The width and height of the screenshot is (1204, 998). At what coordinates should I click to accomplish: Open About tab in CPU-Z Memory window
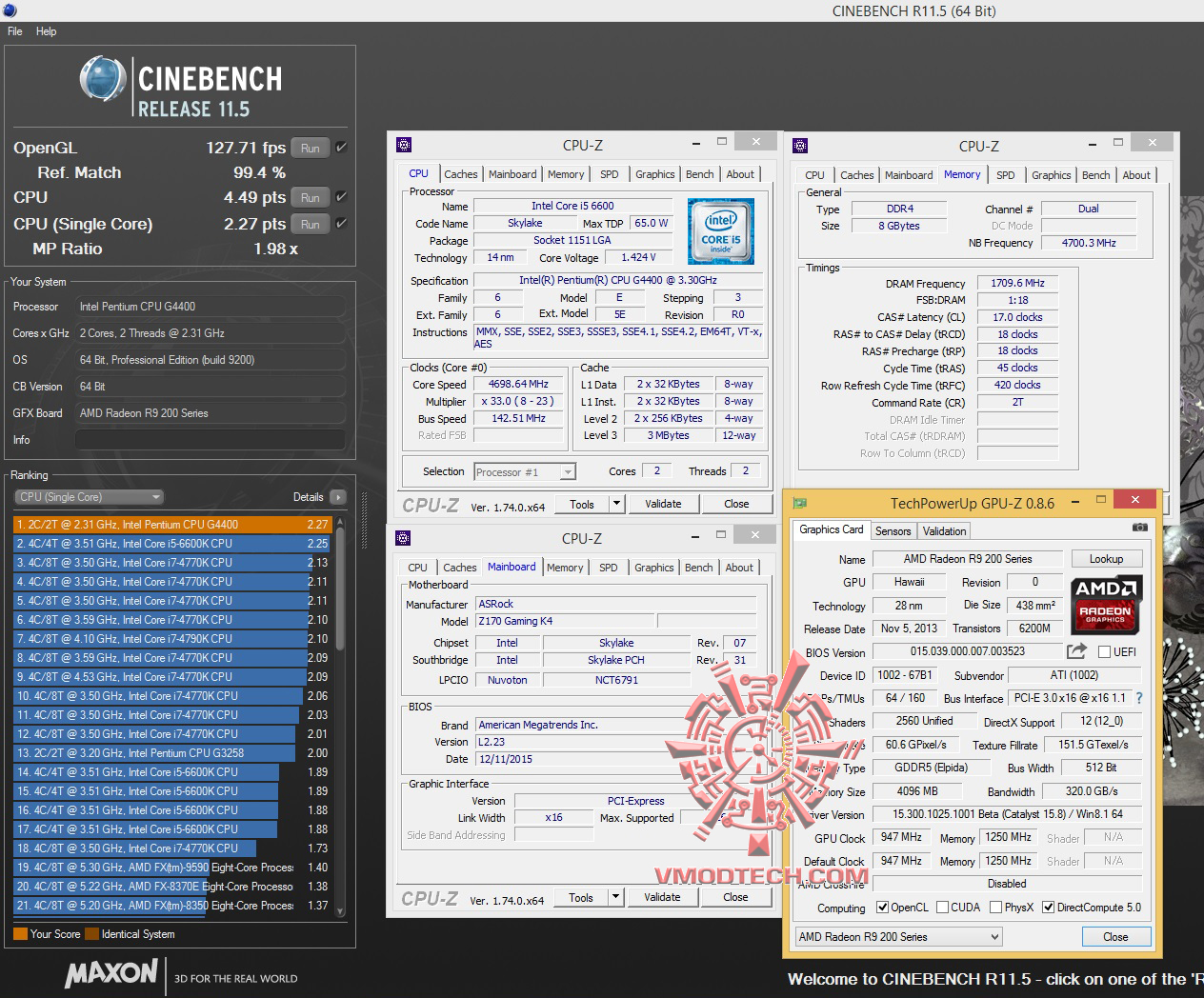1136,175
